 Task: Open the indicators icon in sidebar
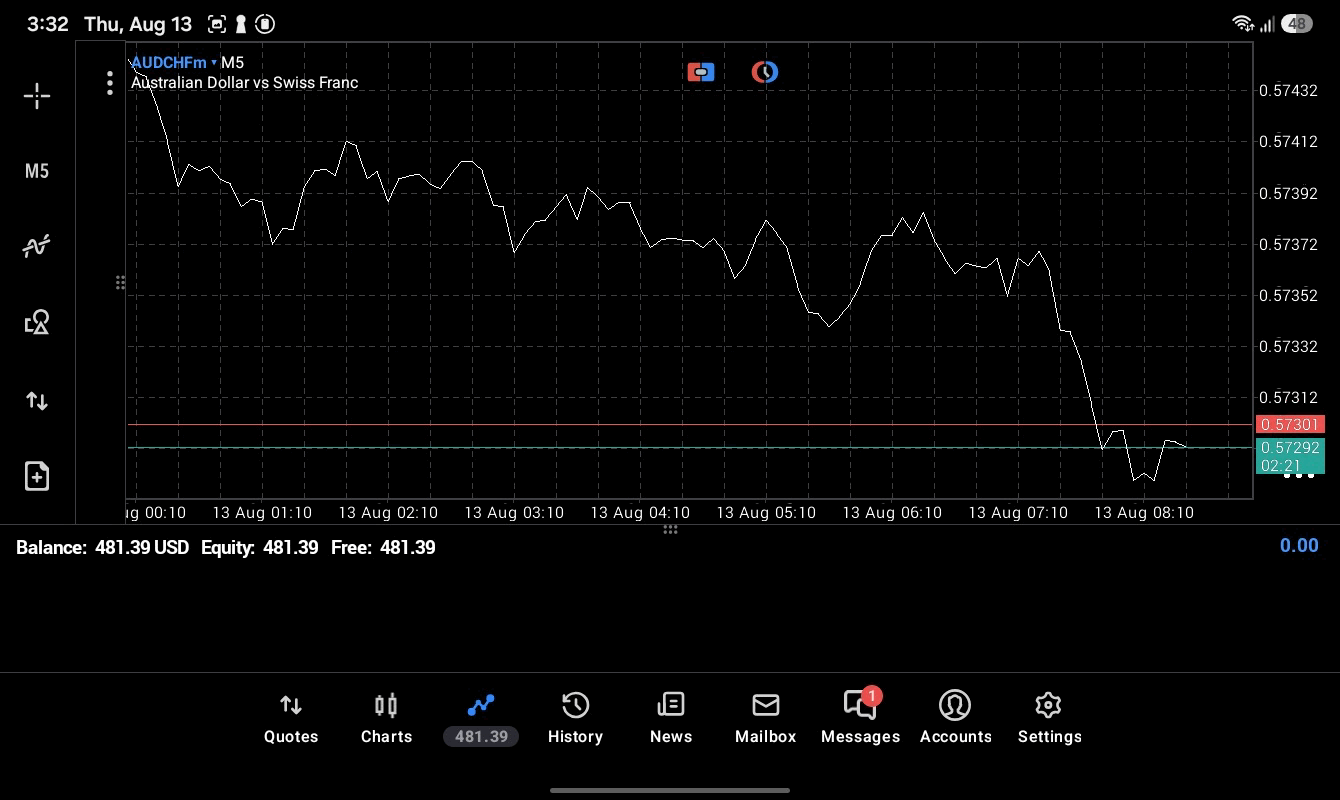coord(37,246)
